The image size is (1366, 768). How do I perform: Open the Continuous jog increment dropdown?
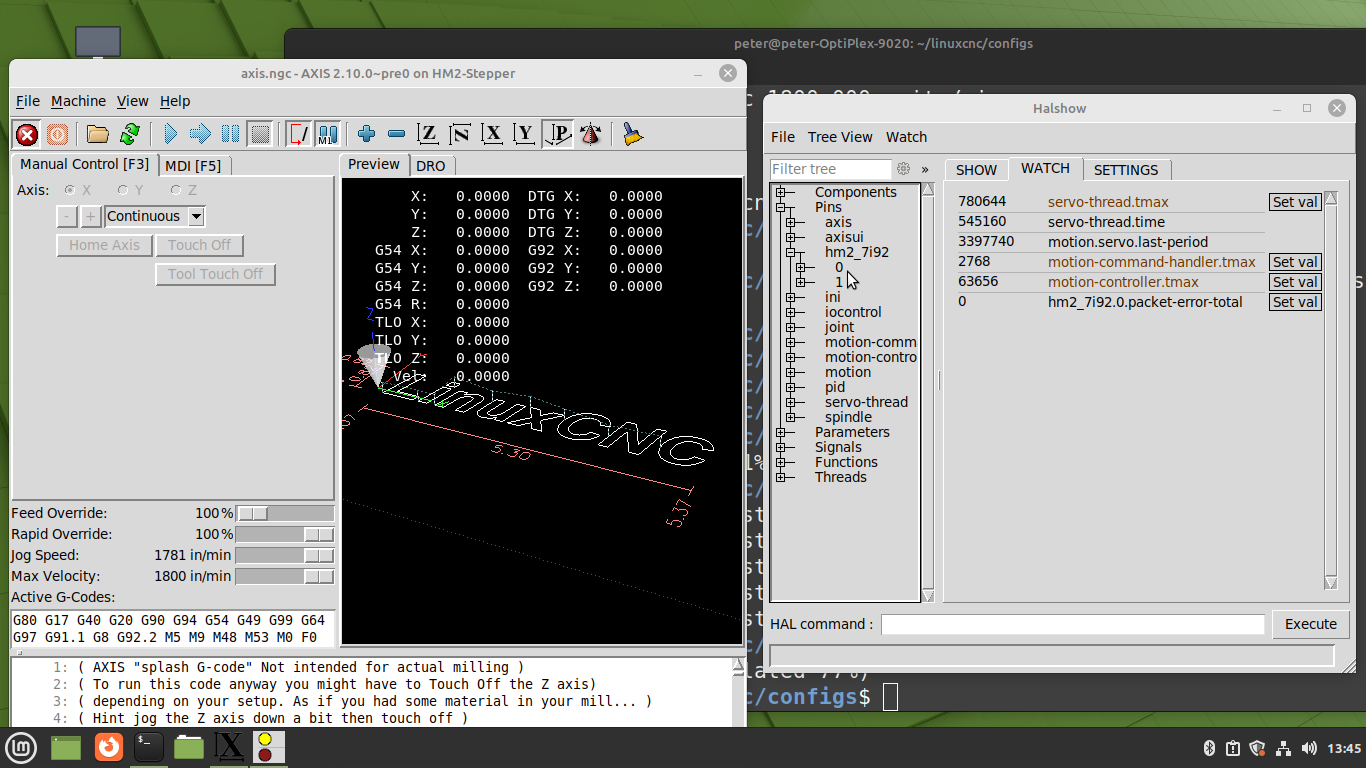tap(155, 216)
